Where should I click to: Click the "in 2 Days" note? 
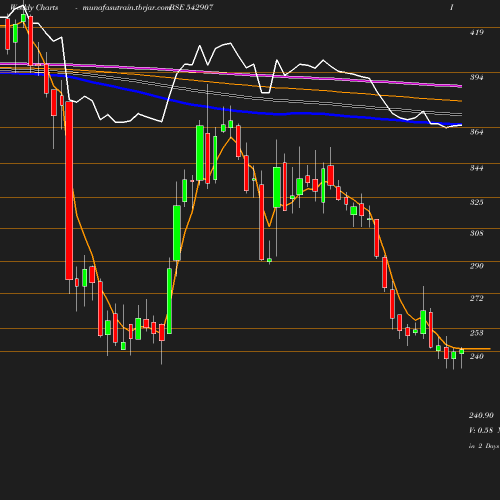point(484,446)
